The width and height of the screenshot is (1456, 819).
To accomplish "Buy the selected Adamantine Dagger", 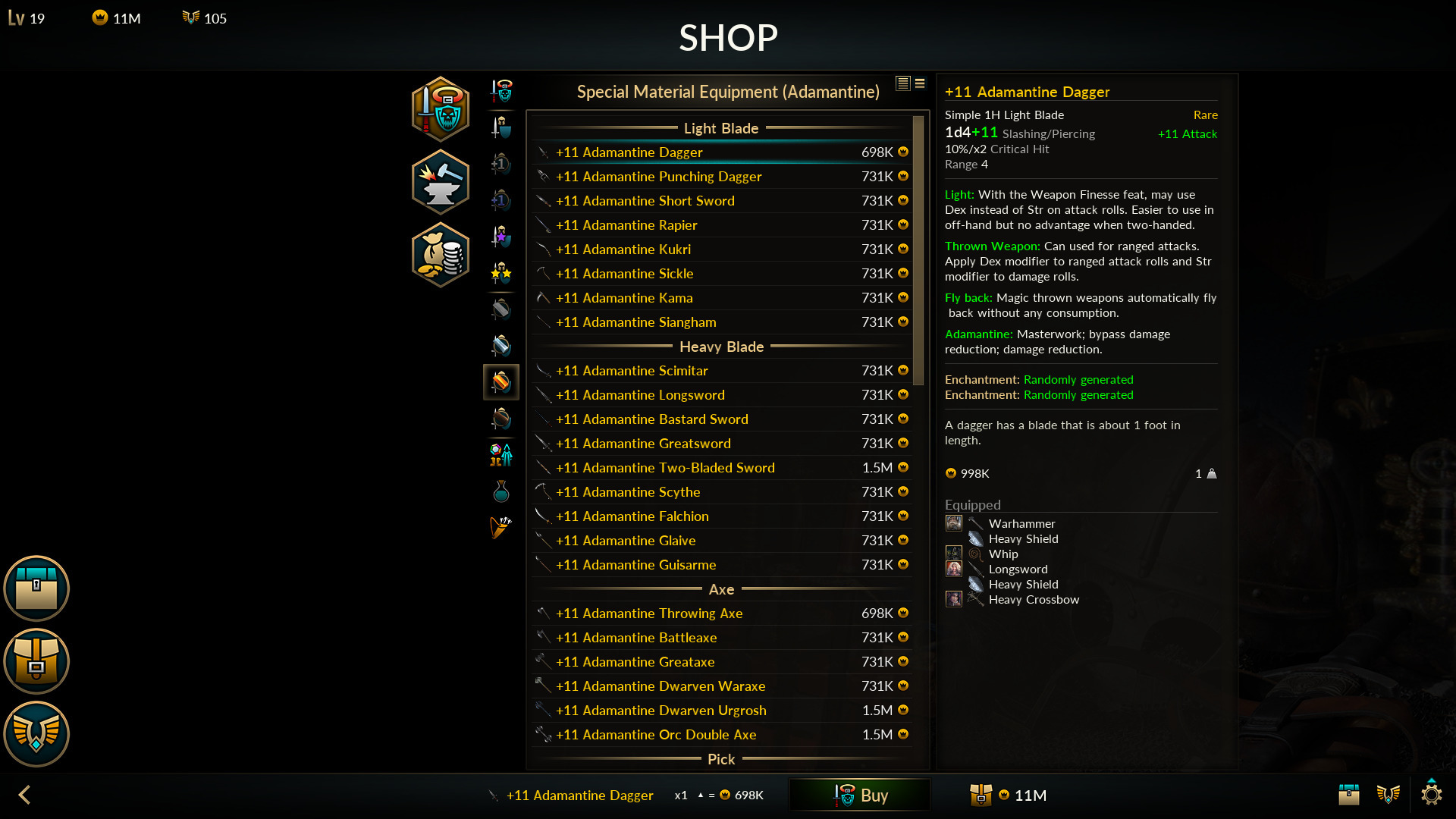I will 860,795.
